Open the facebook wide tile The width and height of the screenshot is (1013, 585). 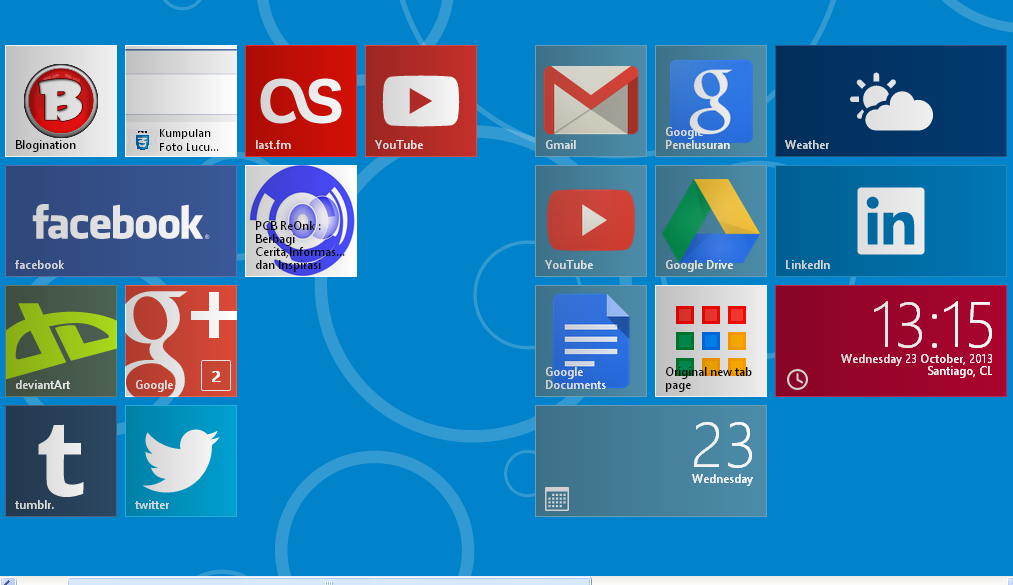[x=121, y=221]
